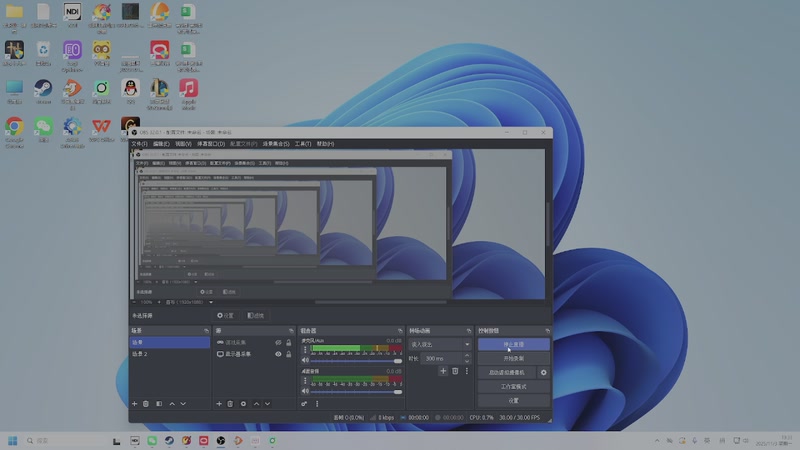Open Steam from the desktop
The height and width of the screenshot is (450, 800).
(x=43, y=92)
